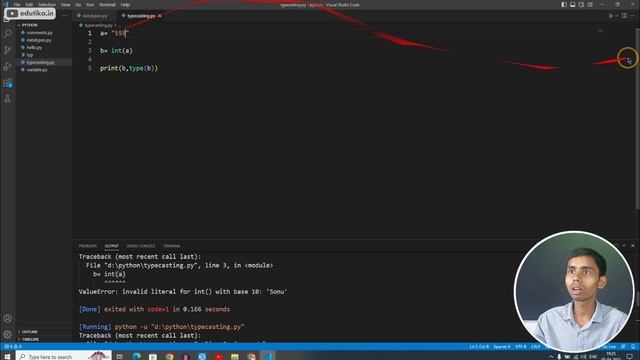This screenshot has width=640, height=360.
Task: Select the OUTPUT panel tab
Action: (111, 246)
